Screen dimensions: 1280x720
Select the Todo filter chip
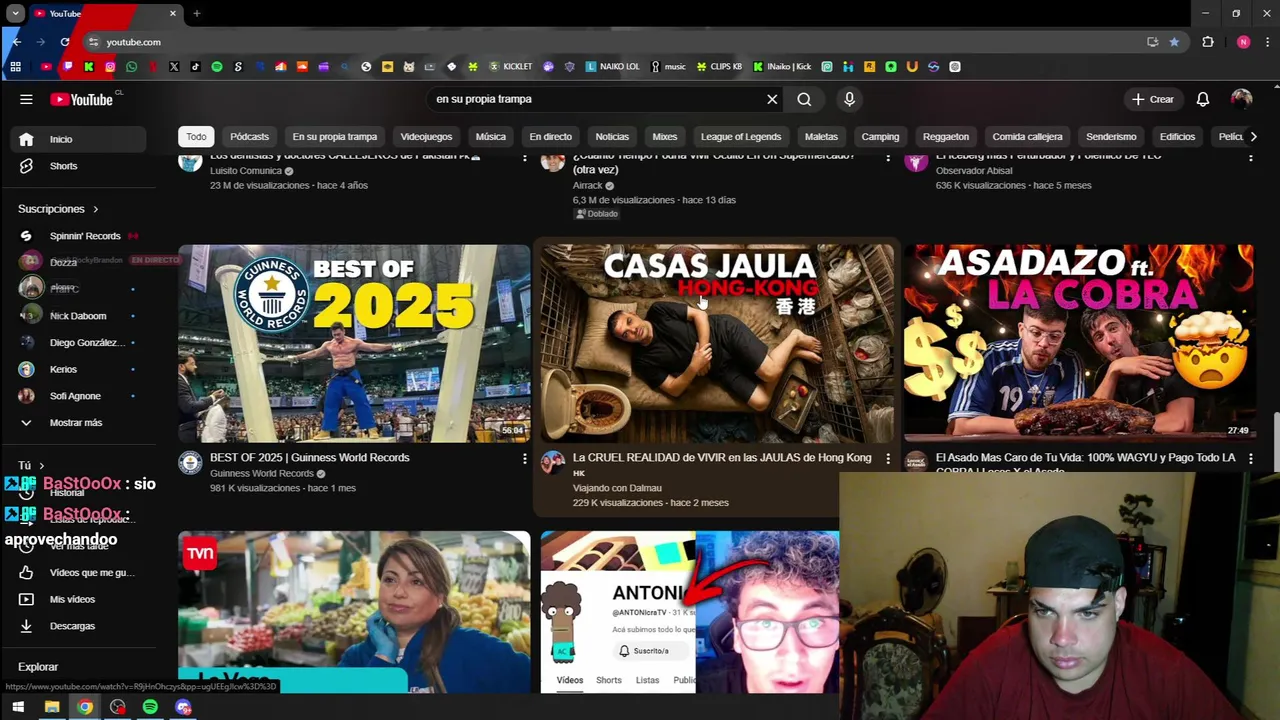[x=196, y=136]
